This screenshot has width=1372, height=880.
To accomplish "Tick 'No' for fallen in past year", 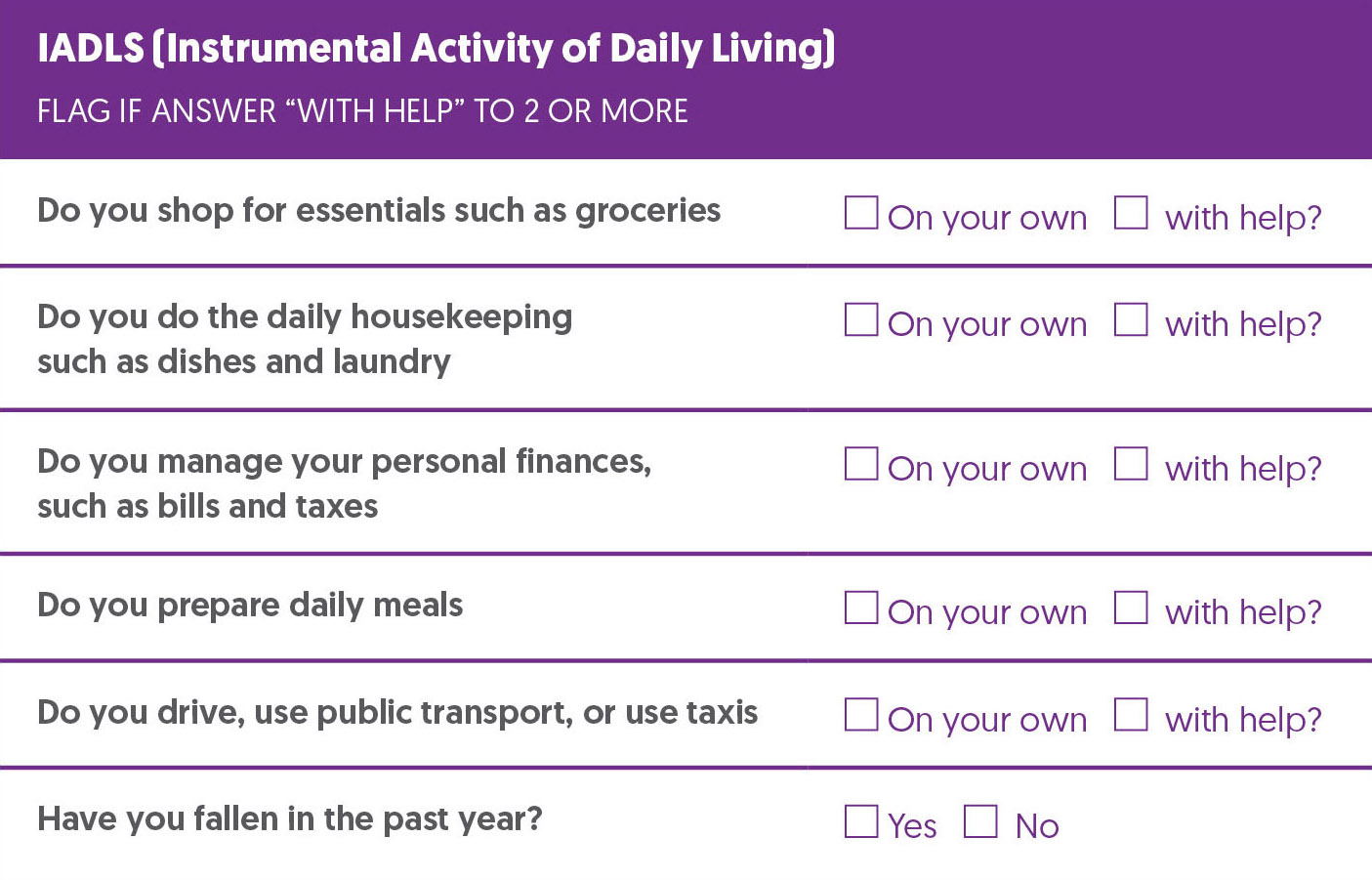I will pyautogui.click(x=980, y=821).
